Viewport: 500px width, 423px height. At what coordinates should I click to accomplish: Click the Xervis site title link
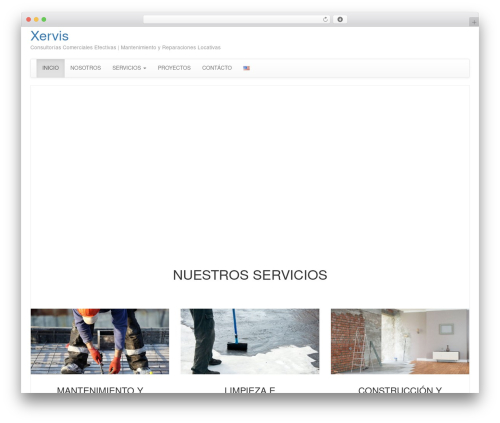[x=49, y=36]
